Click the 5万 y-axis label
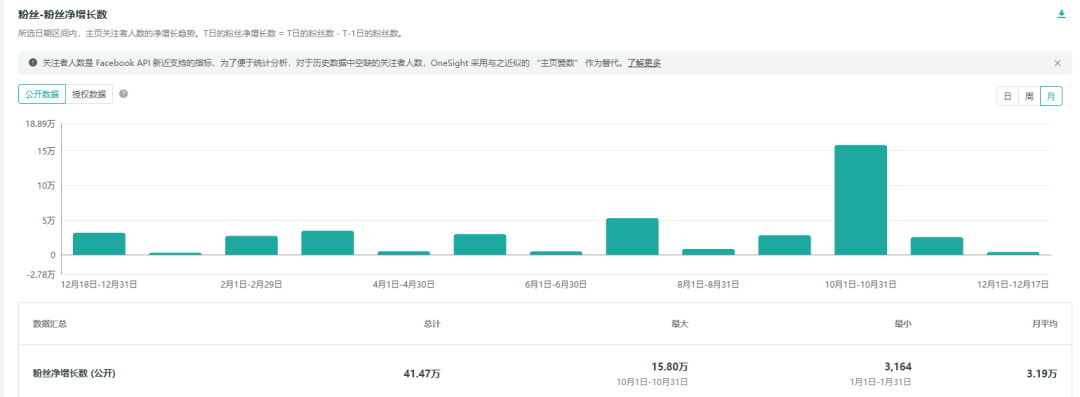Screen dimensions: 1080x397 tap(48, 221)
